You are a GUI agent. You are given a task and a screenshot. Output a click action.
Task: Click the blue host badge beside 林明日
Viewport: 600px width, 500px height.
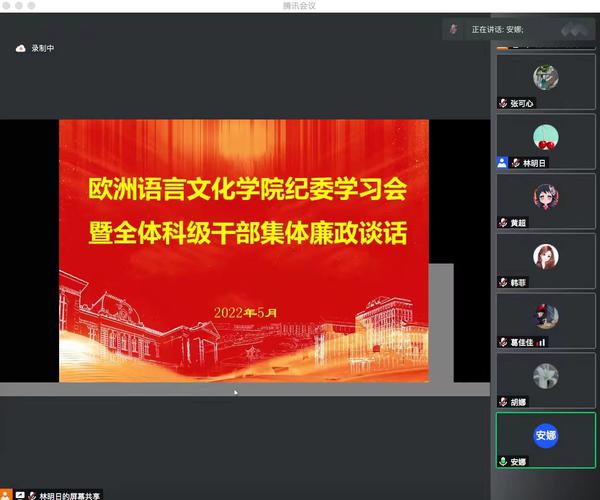click(502, 162)
